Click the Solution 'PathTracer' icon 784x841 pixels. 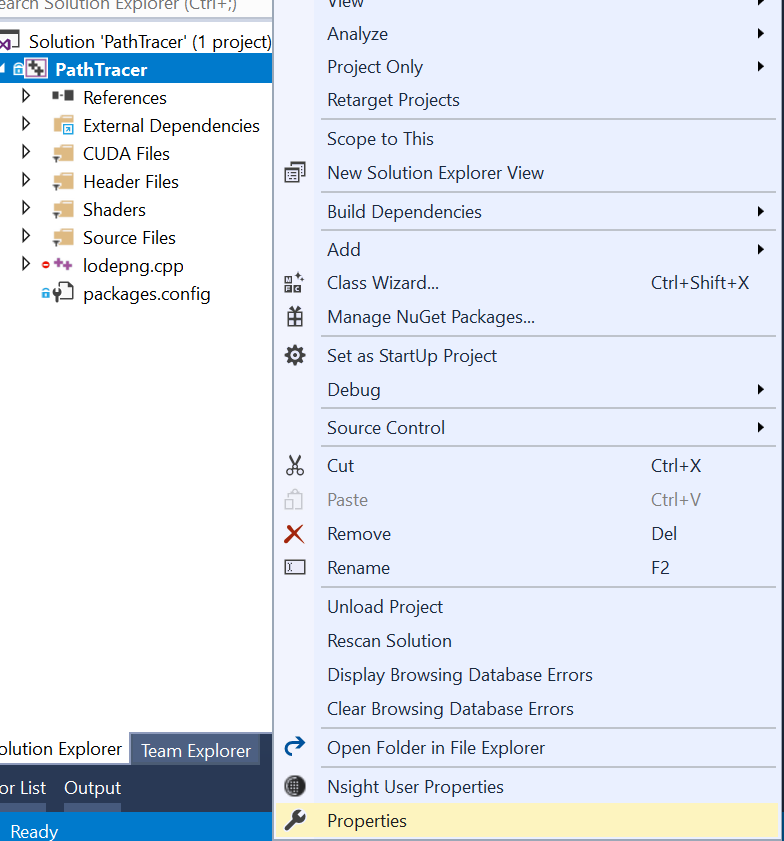tap(9, 41)
